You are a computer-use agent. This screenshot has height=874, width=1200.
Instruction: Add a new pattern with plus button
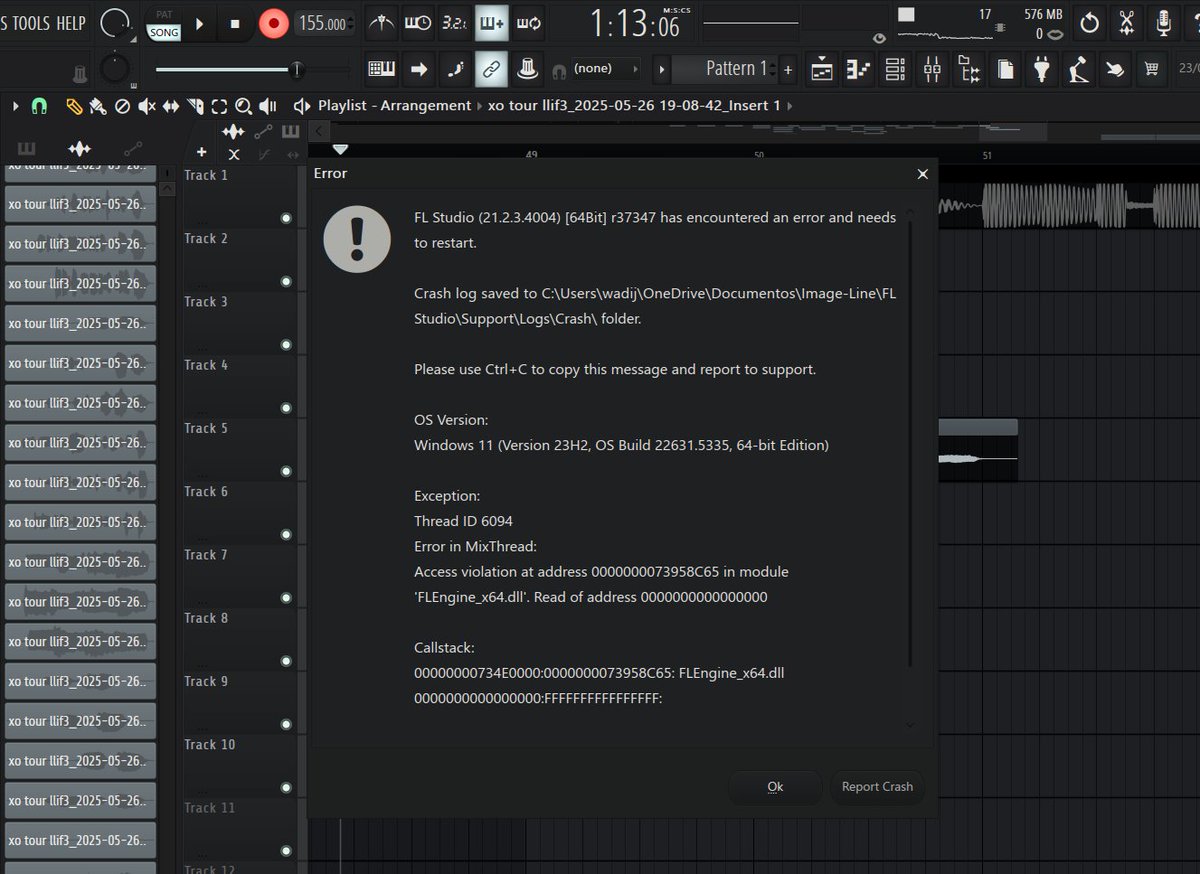pos(788,69)
